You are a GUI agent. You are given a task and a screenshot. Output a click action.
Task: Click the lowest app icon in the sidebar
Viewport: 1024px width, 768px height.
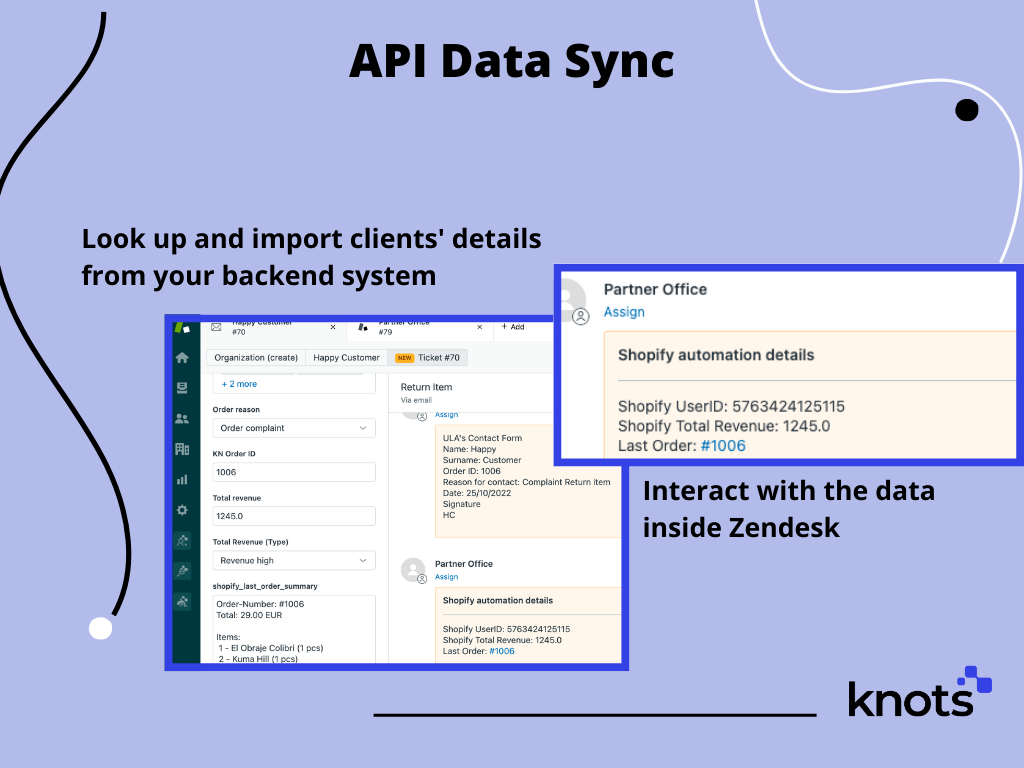point(183,601)
